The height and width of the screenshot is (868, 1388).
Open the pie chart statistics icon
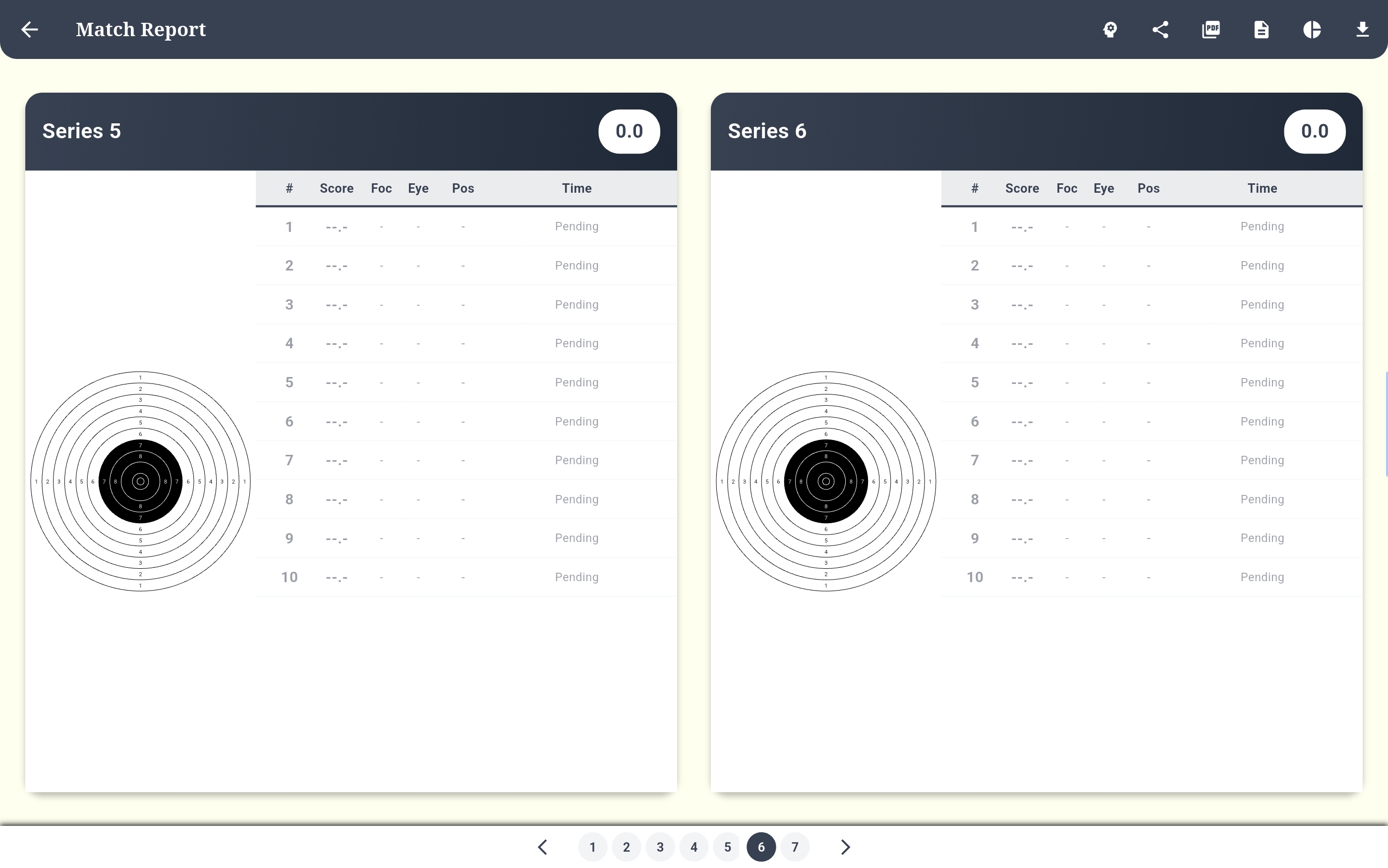coord(1312,29)
